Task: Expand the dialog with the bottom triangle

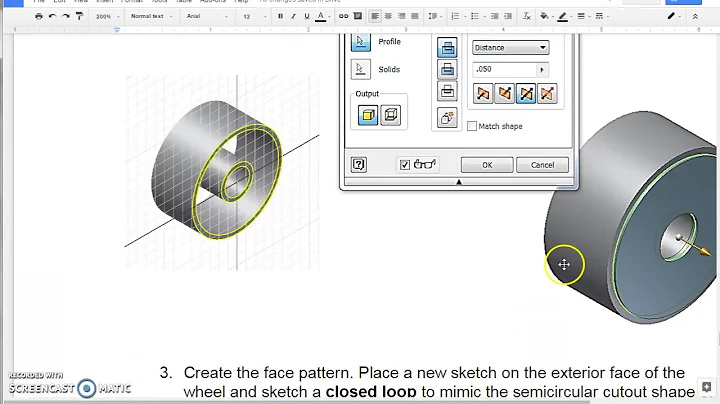Action: point(459,182)
